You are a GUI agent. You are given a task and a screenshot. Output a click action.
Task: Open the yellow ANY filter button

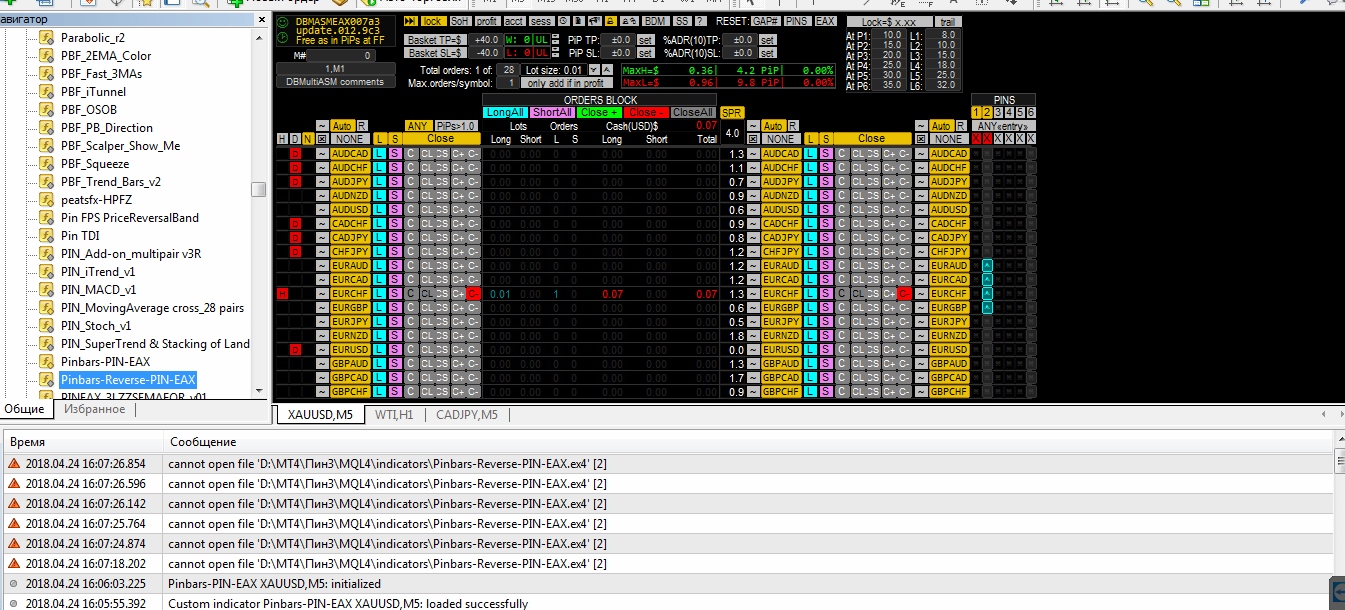pyautogui.click(x=419, y=126)
